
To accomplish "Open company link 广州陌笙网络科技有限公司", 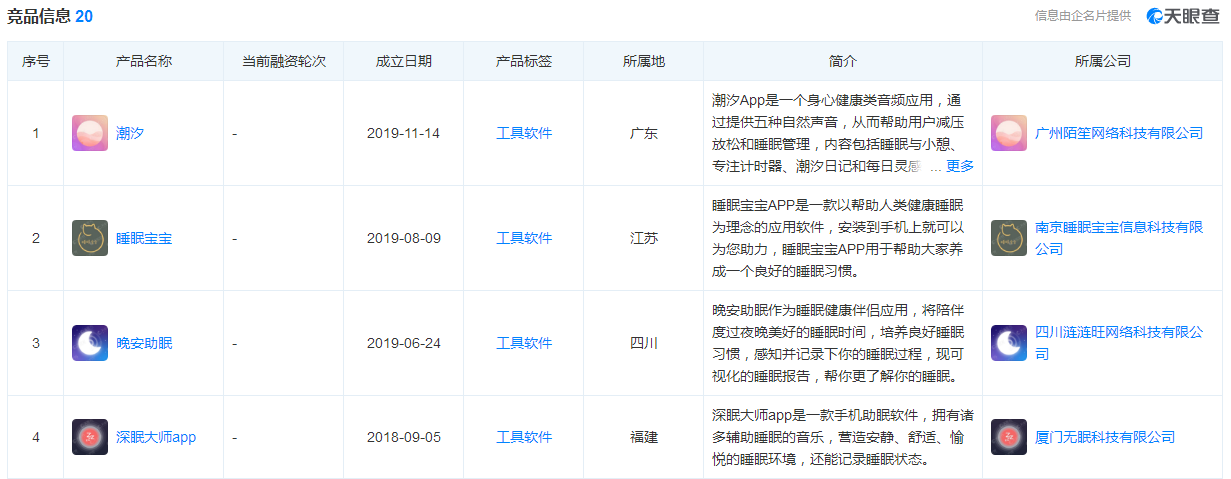I will 1119,133.
